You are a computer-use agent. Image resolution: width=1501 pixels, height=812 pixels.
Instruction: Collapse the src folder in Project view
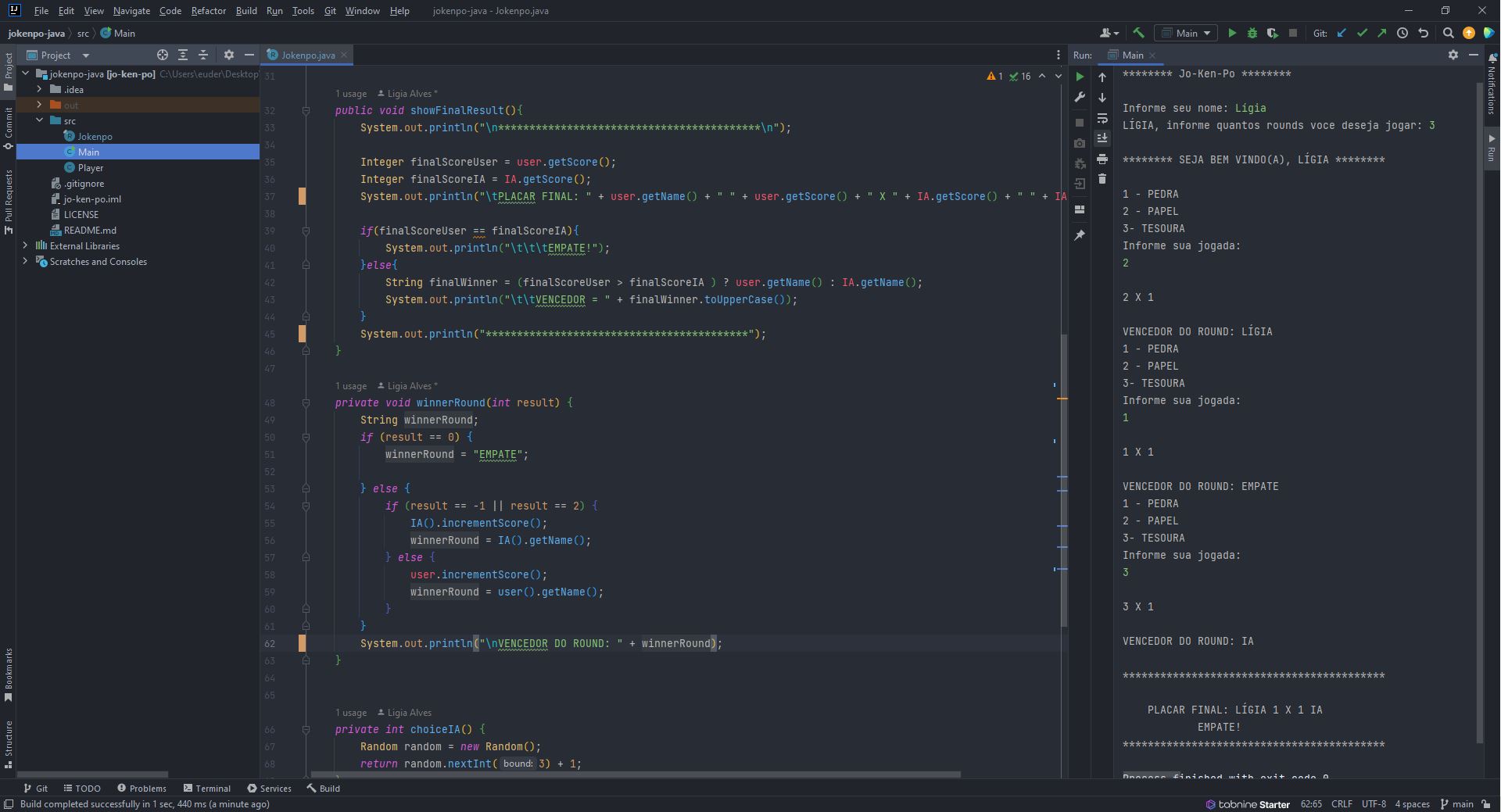(39, 120)
